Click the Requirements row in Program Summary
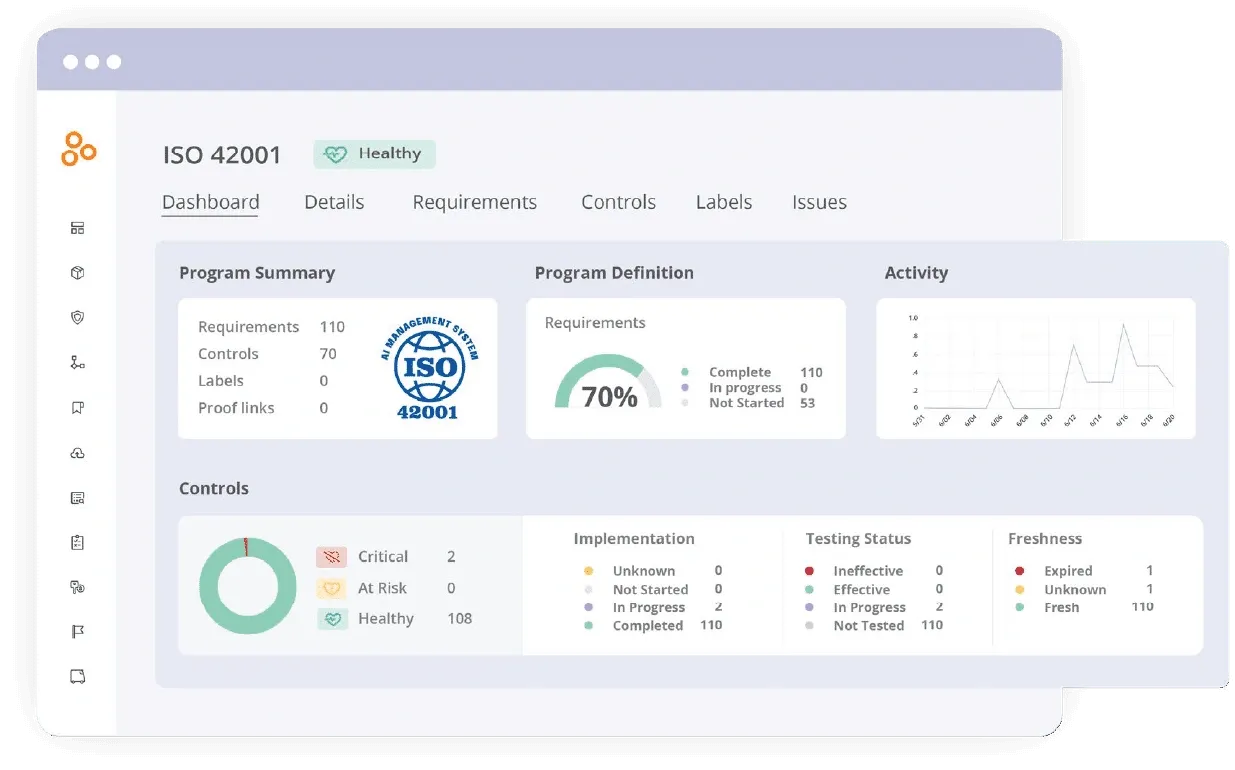The height and width of the screenshot is (770, 1235). pyautogui.click(x=271, y=327)
